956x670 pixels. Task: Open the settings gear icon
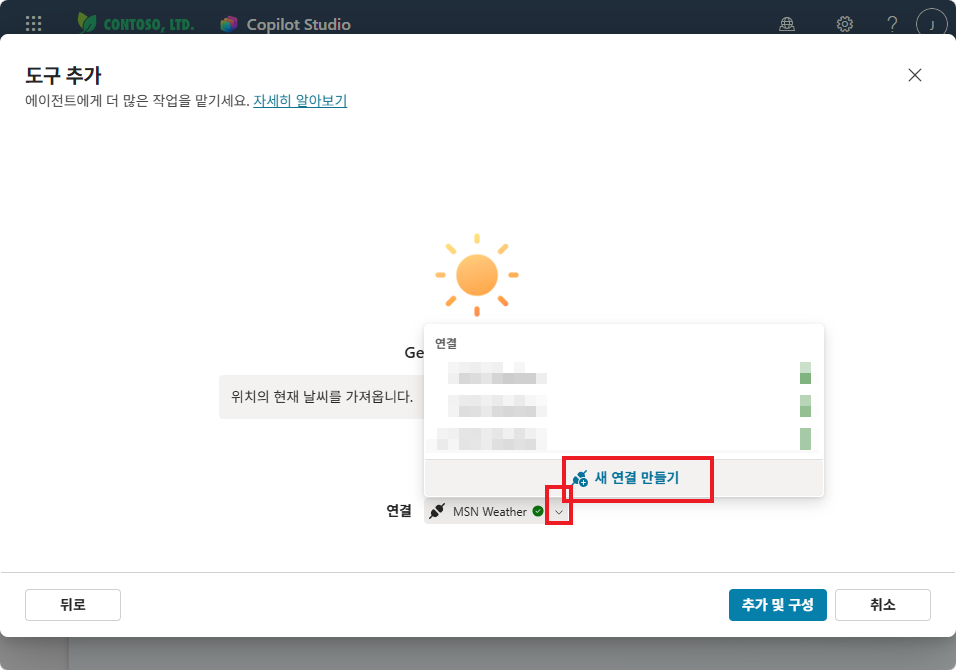point(844,24)
